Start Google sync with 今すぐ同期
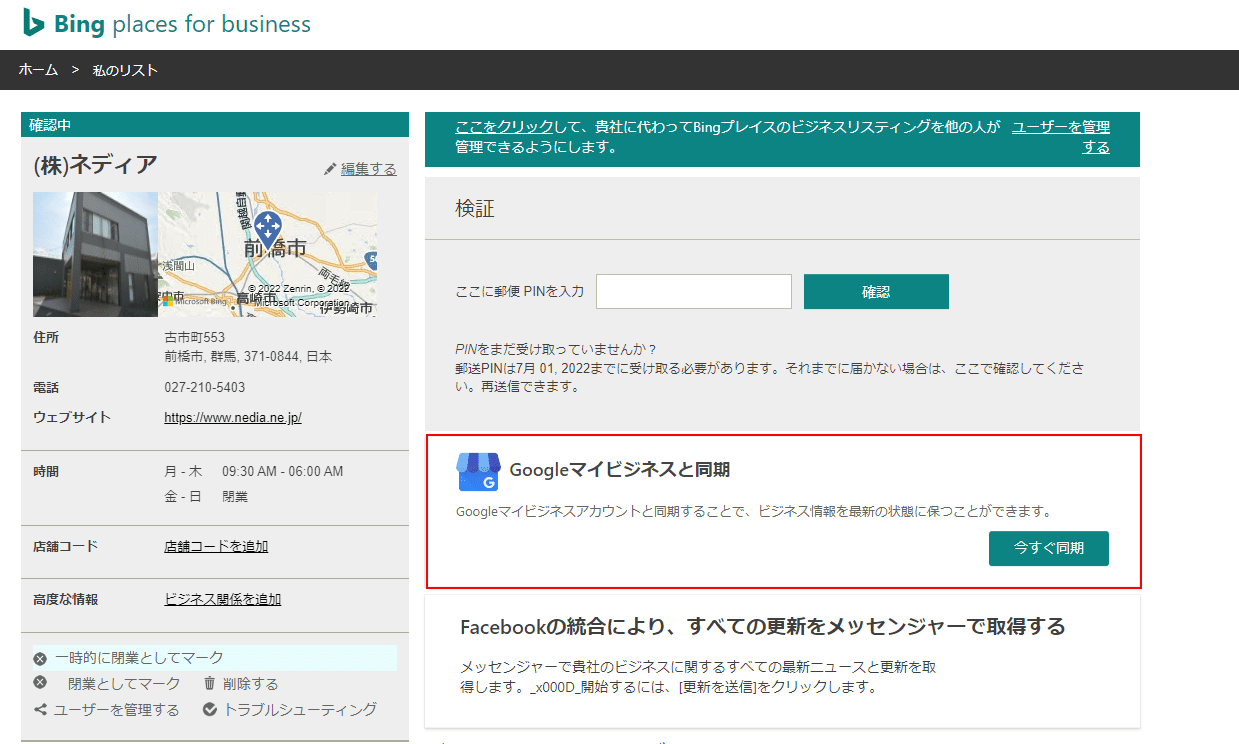1239x744 pixels. (x=1049, y=548)
